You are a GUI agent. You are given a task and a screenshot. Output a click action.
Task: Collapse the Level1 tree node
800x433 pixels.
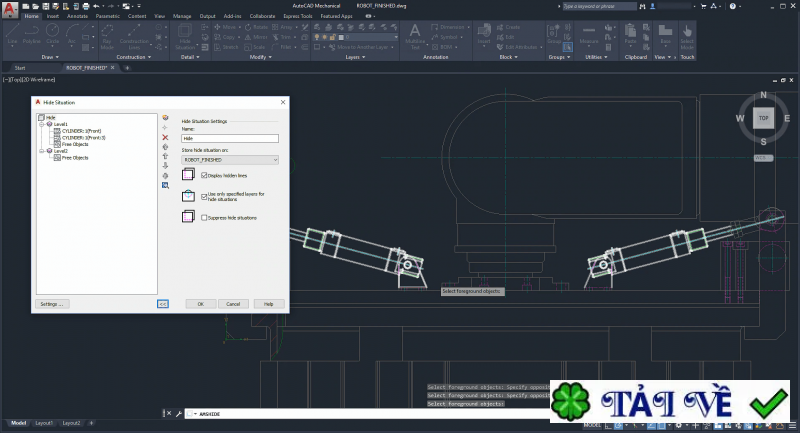(41, 124)
